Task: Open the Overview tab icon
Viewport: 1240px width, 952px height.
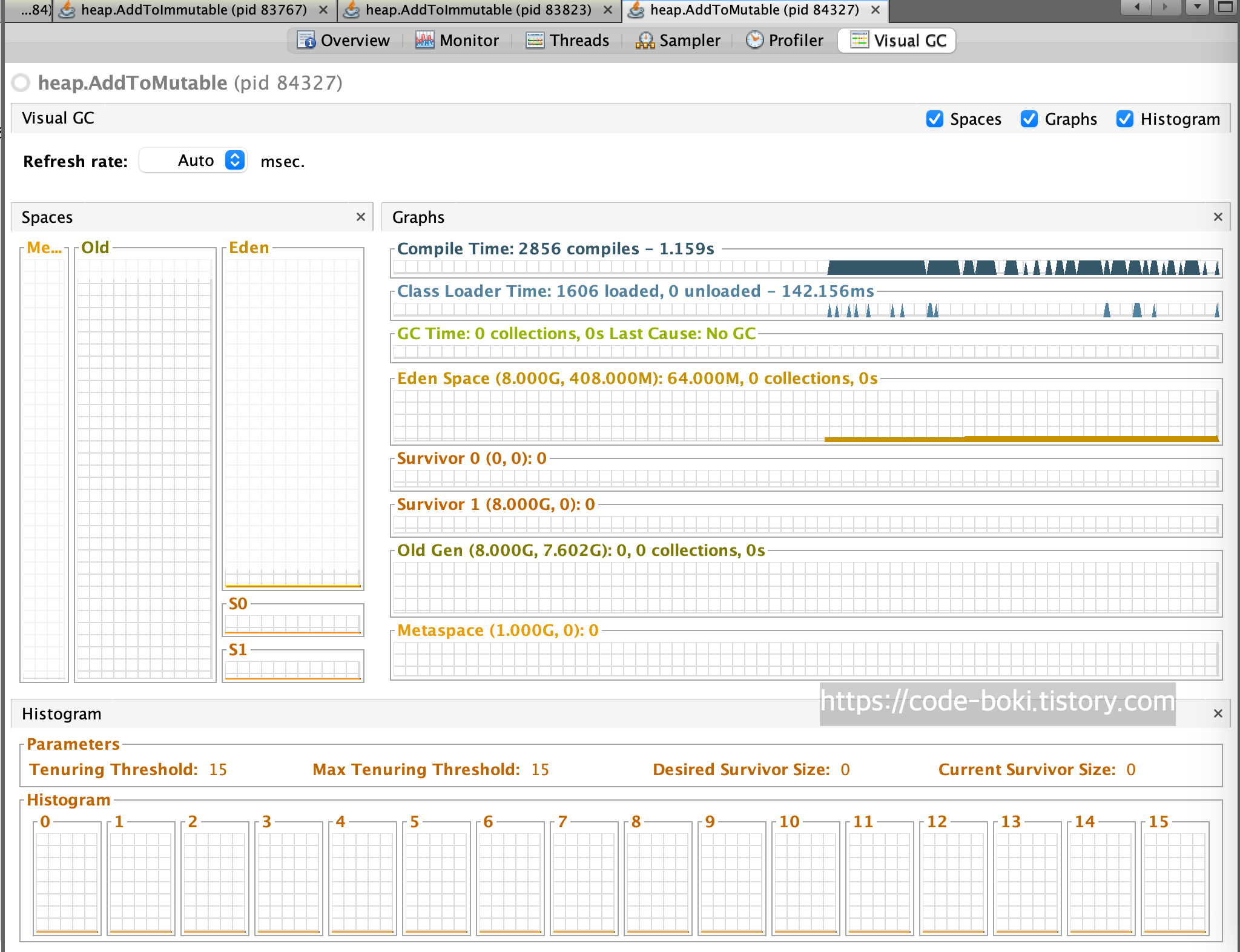Action: pyautogui.click(x=306, y=41)
